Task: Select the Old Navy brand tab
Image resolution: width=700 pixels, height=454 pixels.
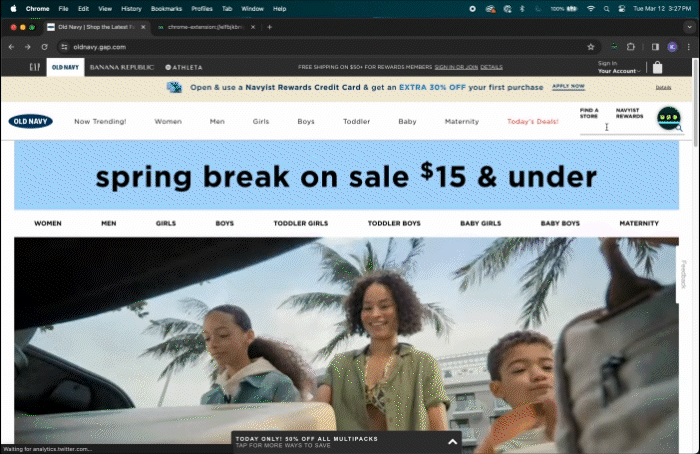Action: coord(65,67)
